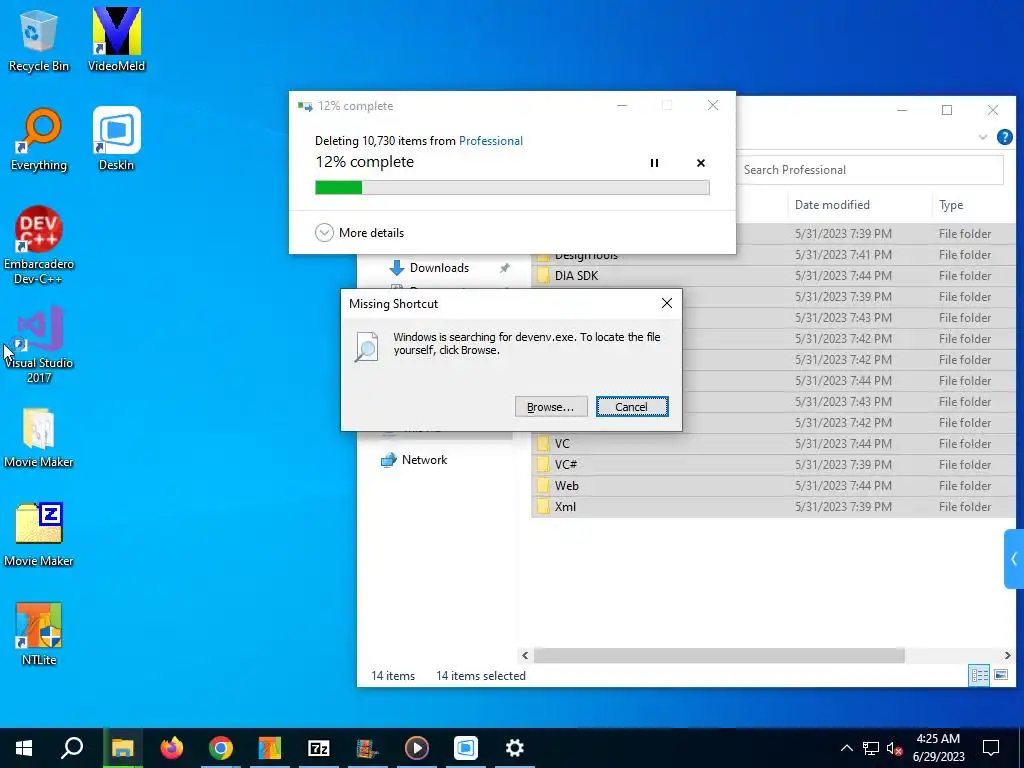
Task: Select the VC# folder row
Action: tap(774, 464)
